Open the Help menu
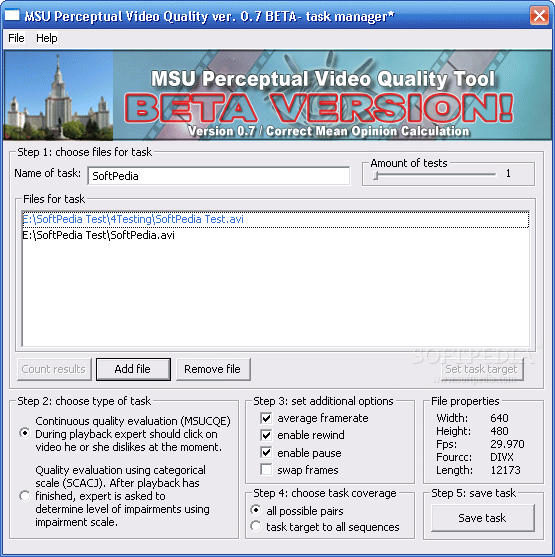 tap(47, 38)
